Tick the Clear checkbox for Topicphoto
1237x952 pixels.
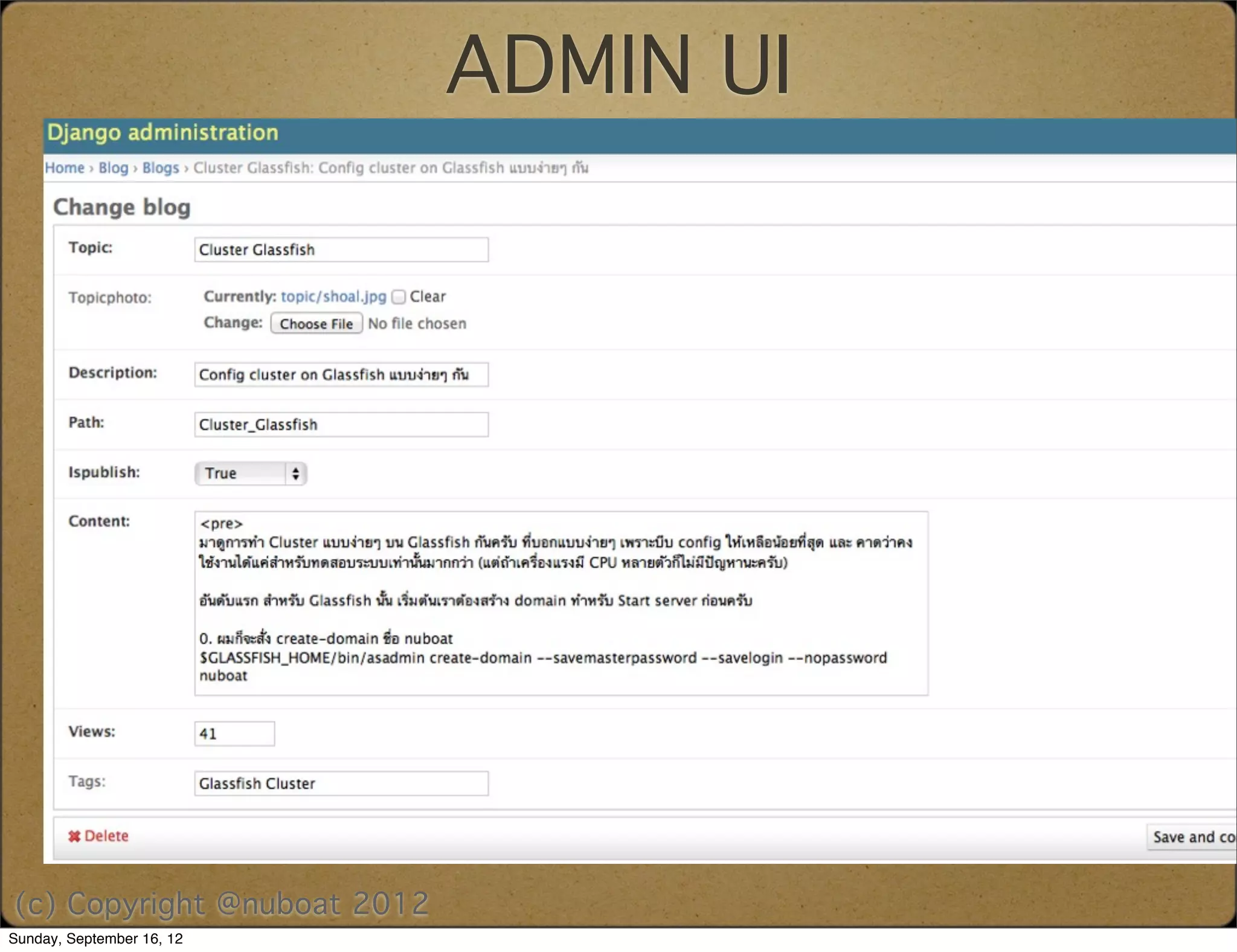coord(399,297)
